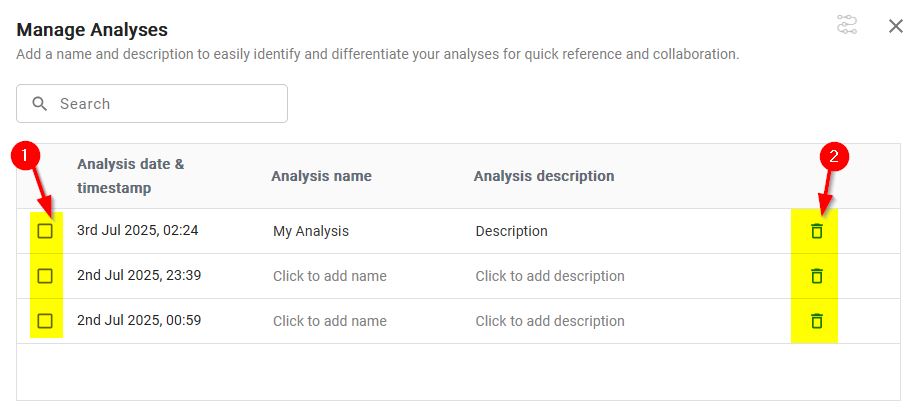Click Analysis date & timestamp column header

click(131, 176)
